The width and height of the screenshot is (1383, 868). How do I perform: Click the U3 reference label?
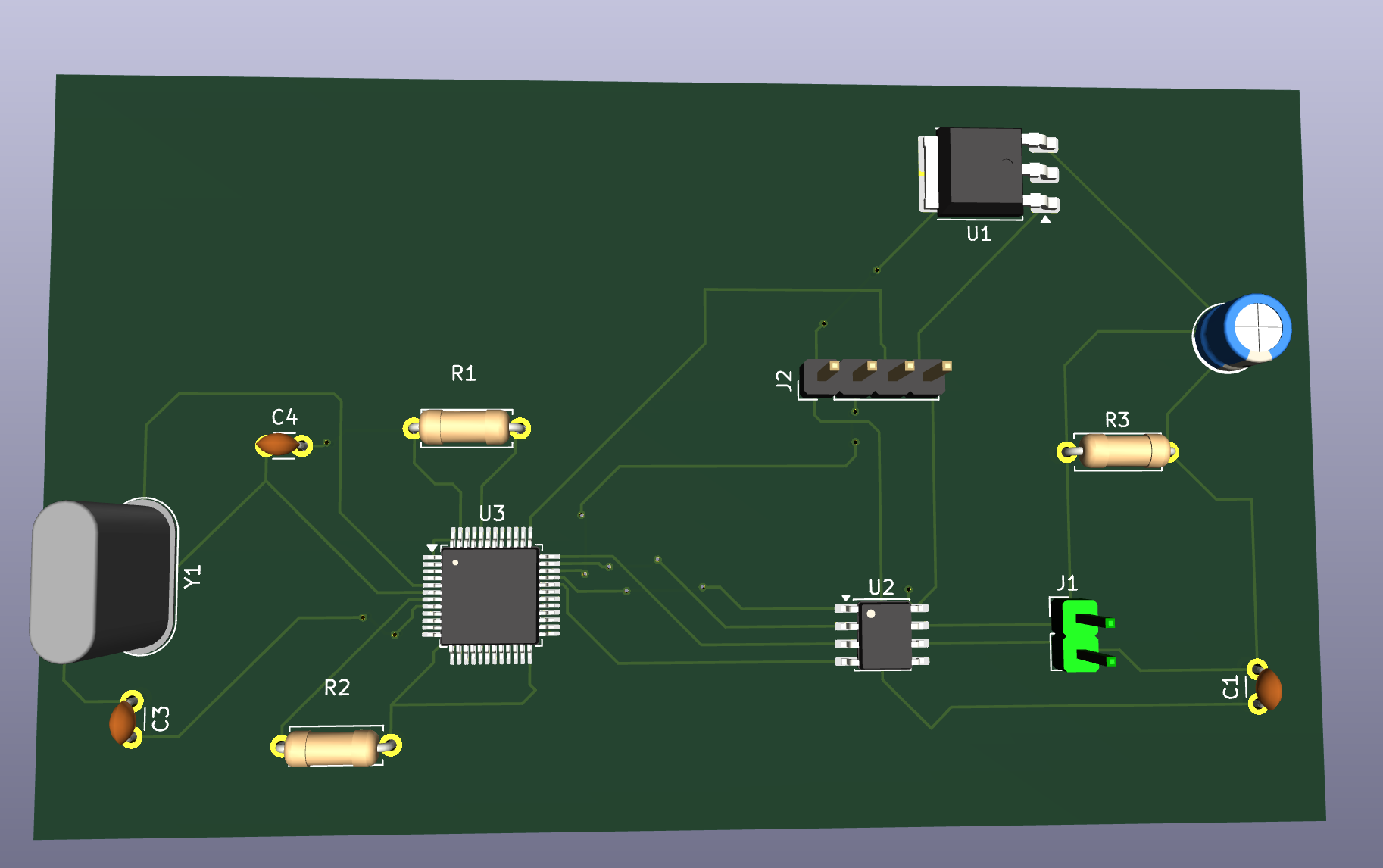click(x=492, y=514)
